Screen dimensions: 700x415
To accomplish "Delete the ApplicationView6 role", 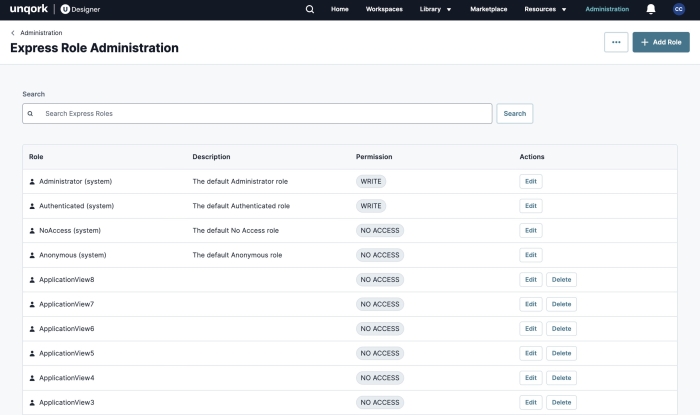I will point(562,328).
